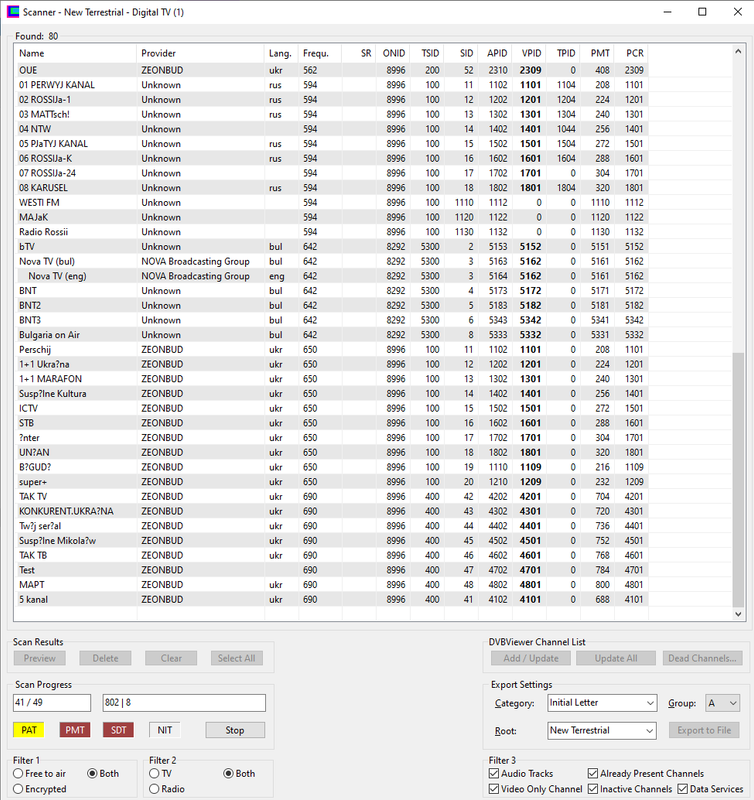The width and height of the screenshot is (754, 800).
Task: Toggle Video Only Channel checkbox
Action: click(536, 789)
